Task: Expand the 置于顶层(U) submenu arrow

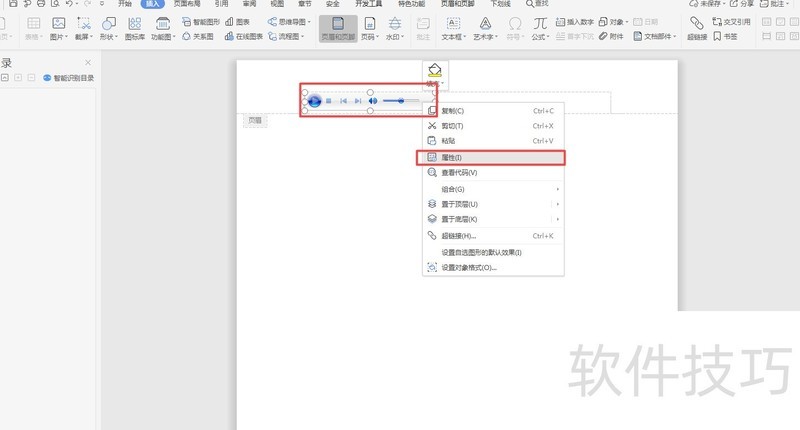Action: click(558, 204)
